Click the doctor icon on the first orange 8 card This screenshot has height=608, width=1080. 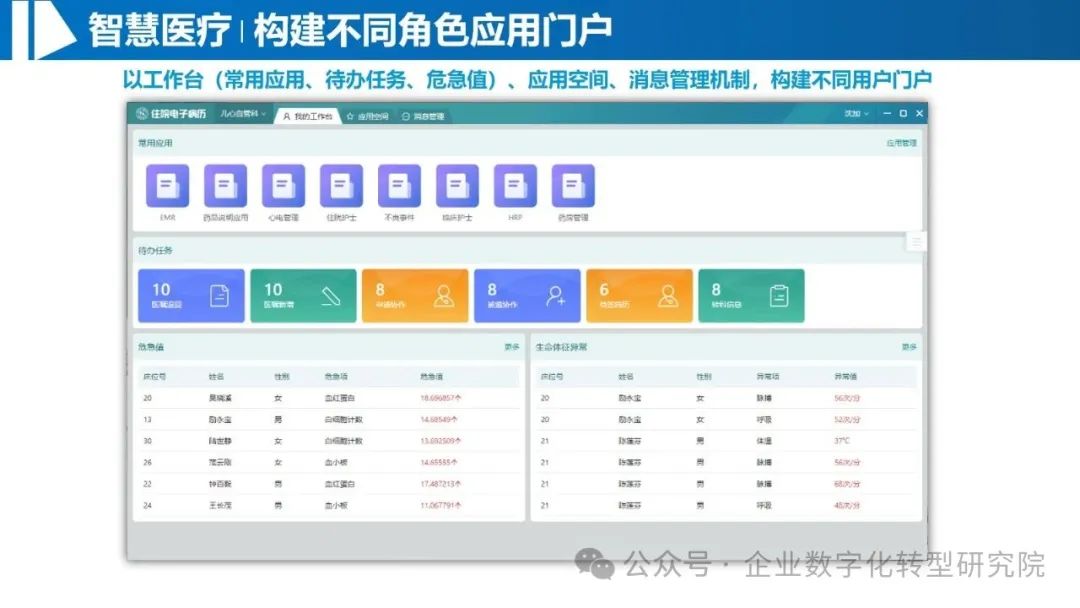(x=444, y=296)
